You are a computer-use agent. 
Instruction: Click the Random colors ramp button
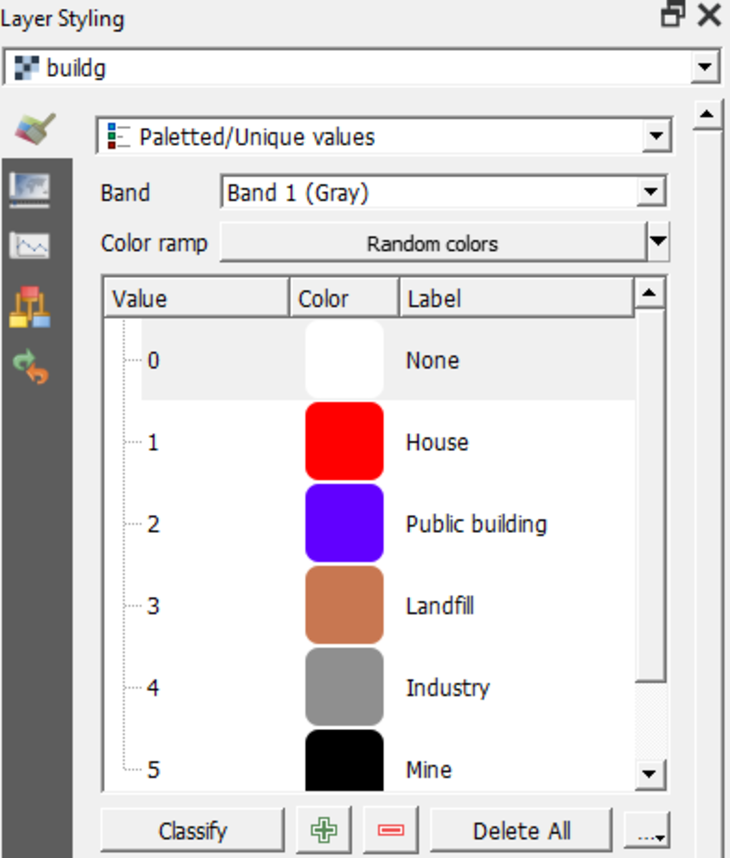click(432, 243)
